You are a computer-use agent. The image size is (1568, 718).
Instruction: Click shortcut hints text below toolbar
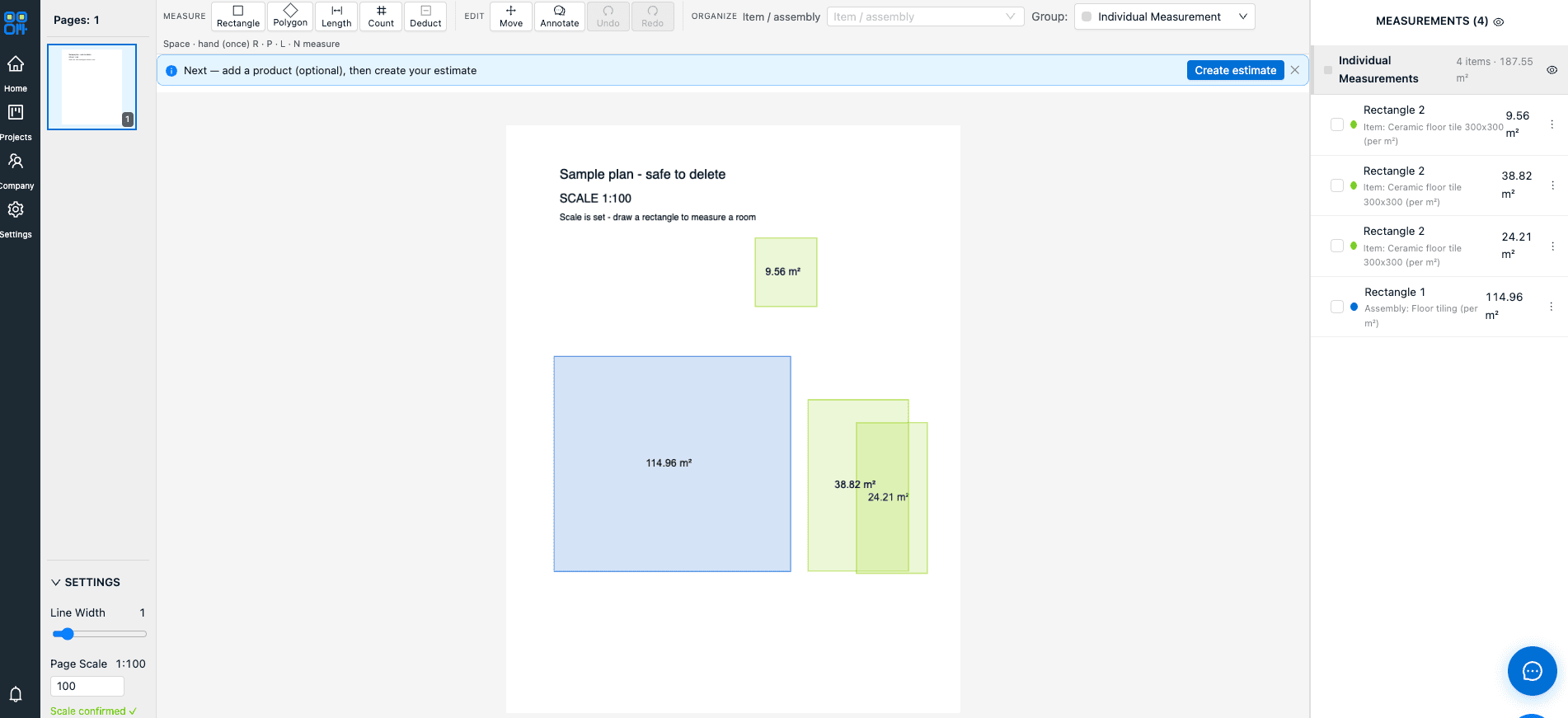[251, 44]
